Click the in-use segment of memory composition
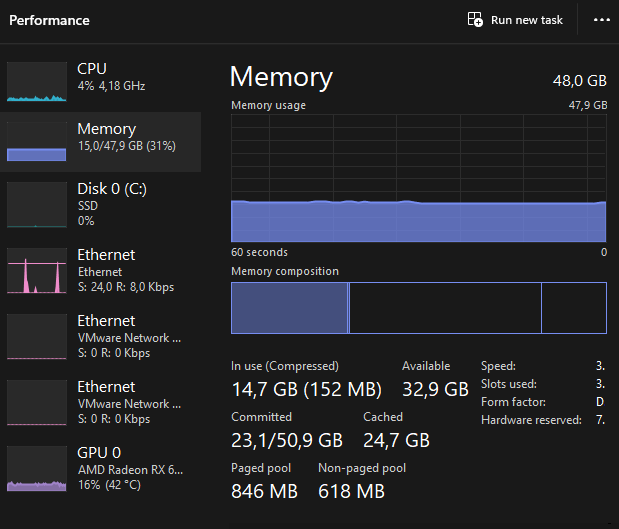 pos(288,308)
